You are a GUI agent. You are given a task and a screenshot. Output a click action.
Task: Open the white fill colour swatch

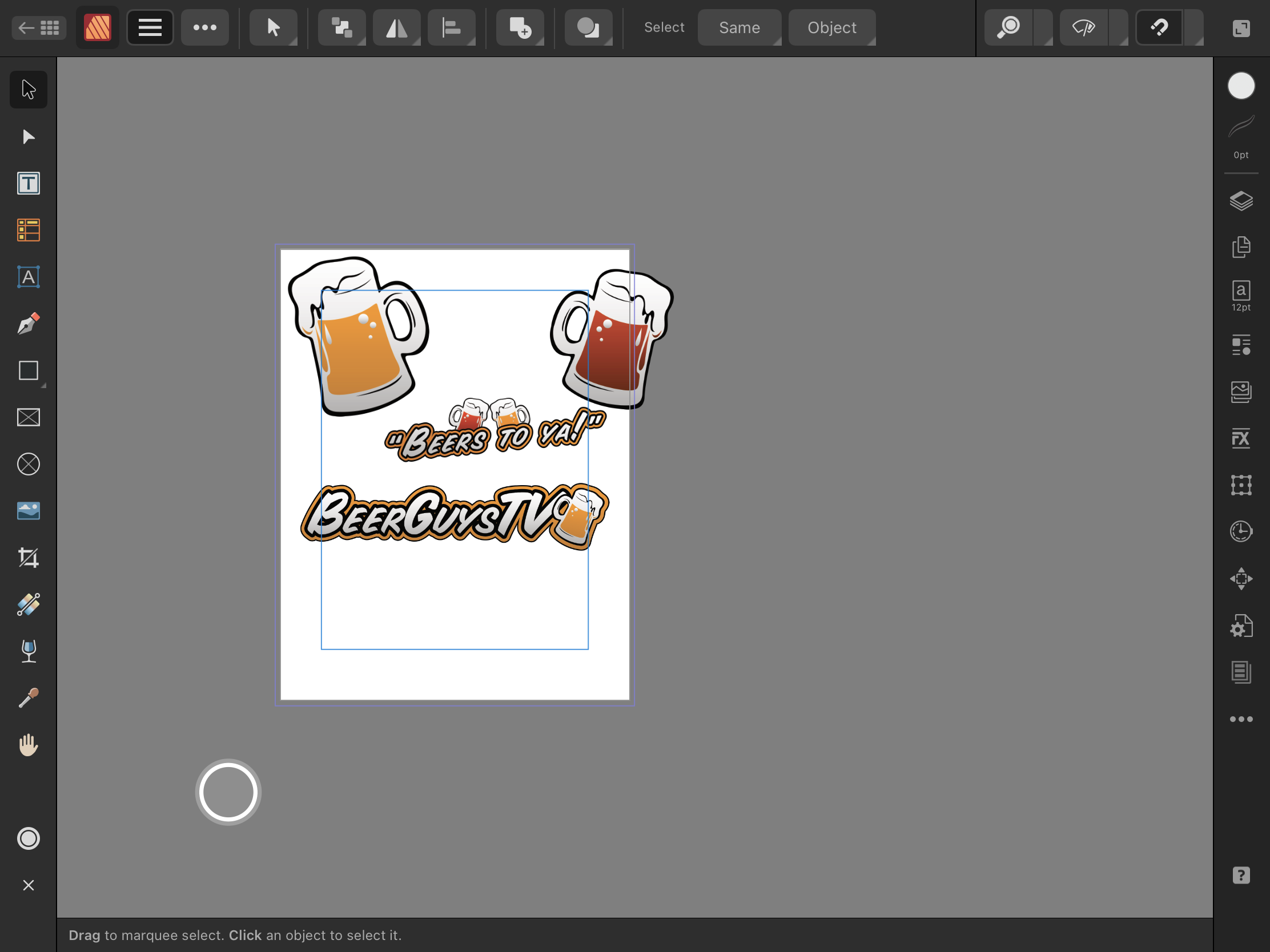[1241, 86]
